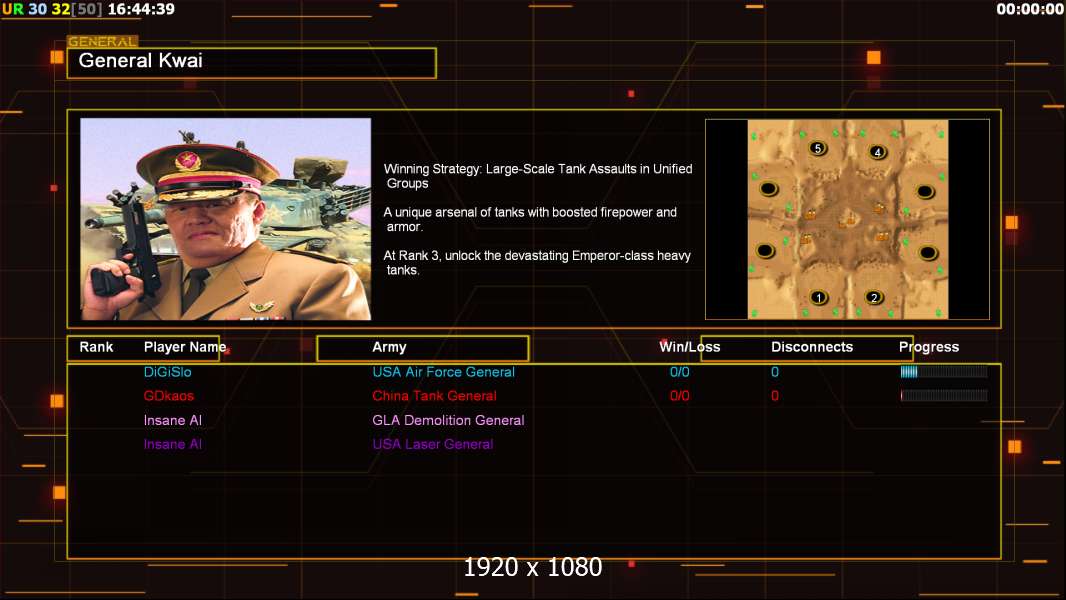This screenshot has height=600, width=1066.
Task: Click the Army column header
Action: click(389, 347)
